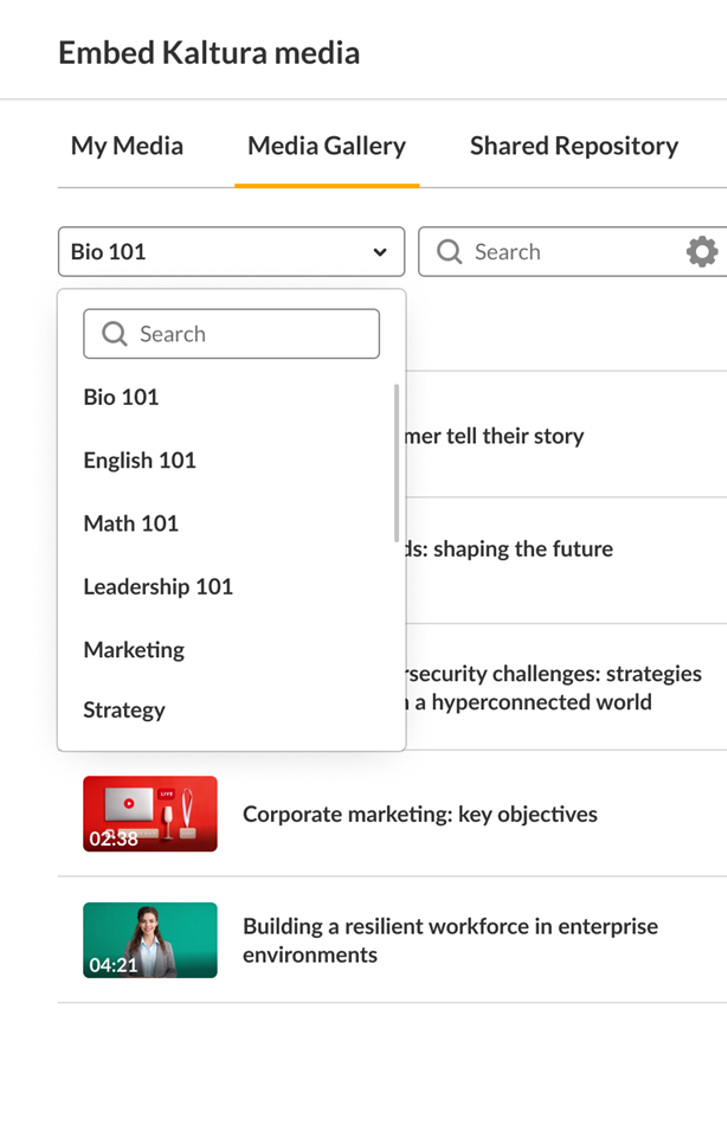Image resolution: width=727 pixels, height=1125 pixels.
Task: Select Bio 101 from the dropdown list
Action: pyautogui.click(x=121, y=397)
